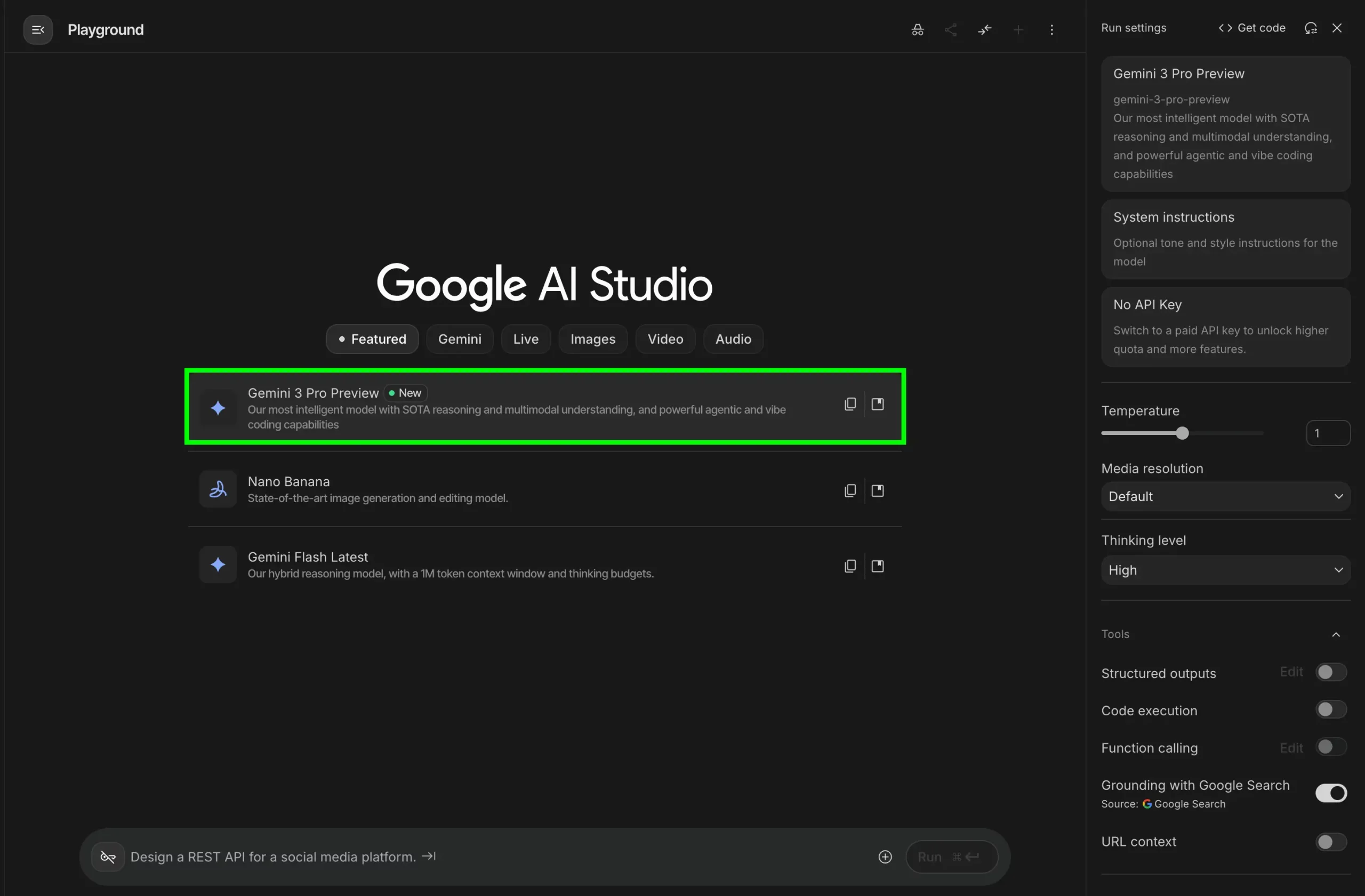The image size is (1365, 896).
Task: Open the compare mode icon
Action: click(x=985, y=29)
